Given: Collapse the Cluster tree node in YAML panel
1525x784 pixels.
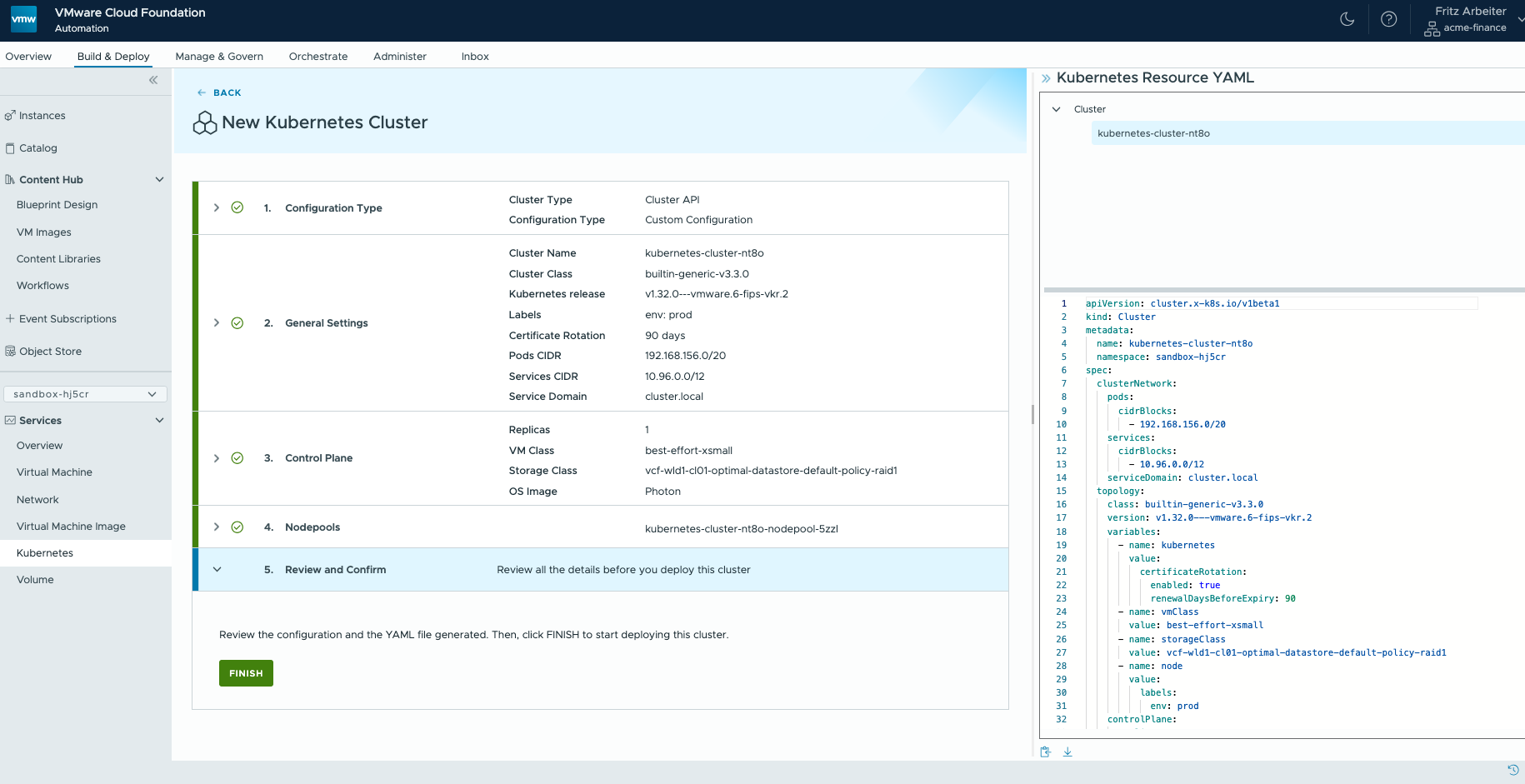Looking at the screenshot, I should 1057,109.
